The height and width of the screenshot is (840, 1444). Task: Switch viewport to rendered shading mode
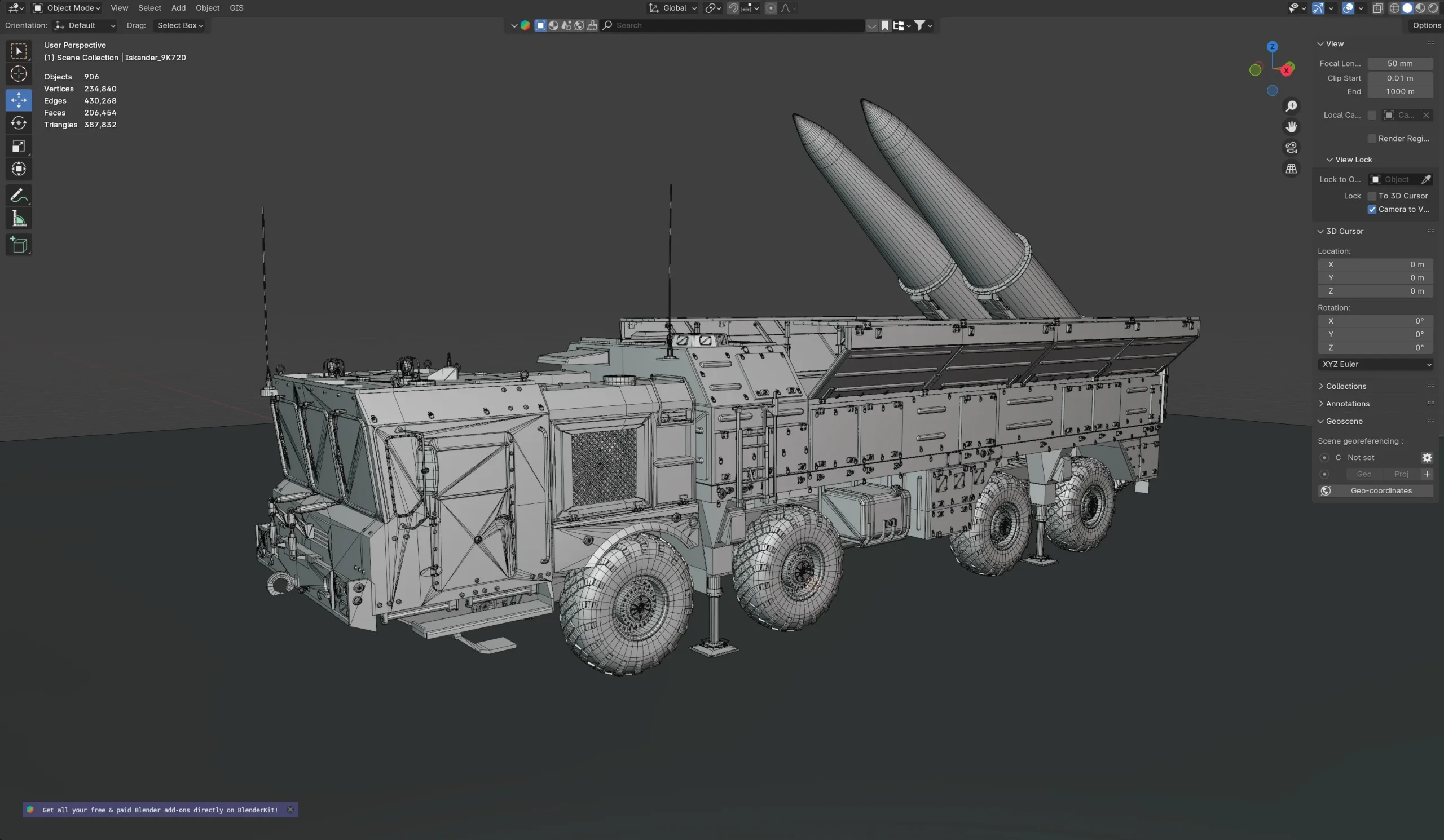pos(1434,8)
